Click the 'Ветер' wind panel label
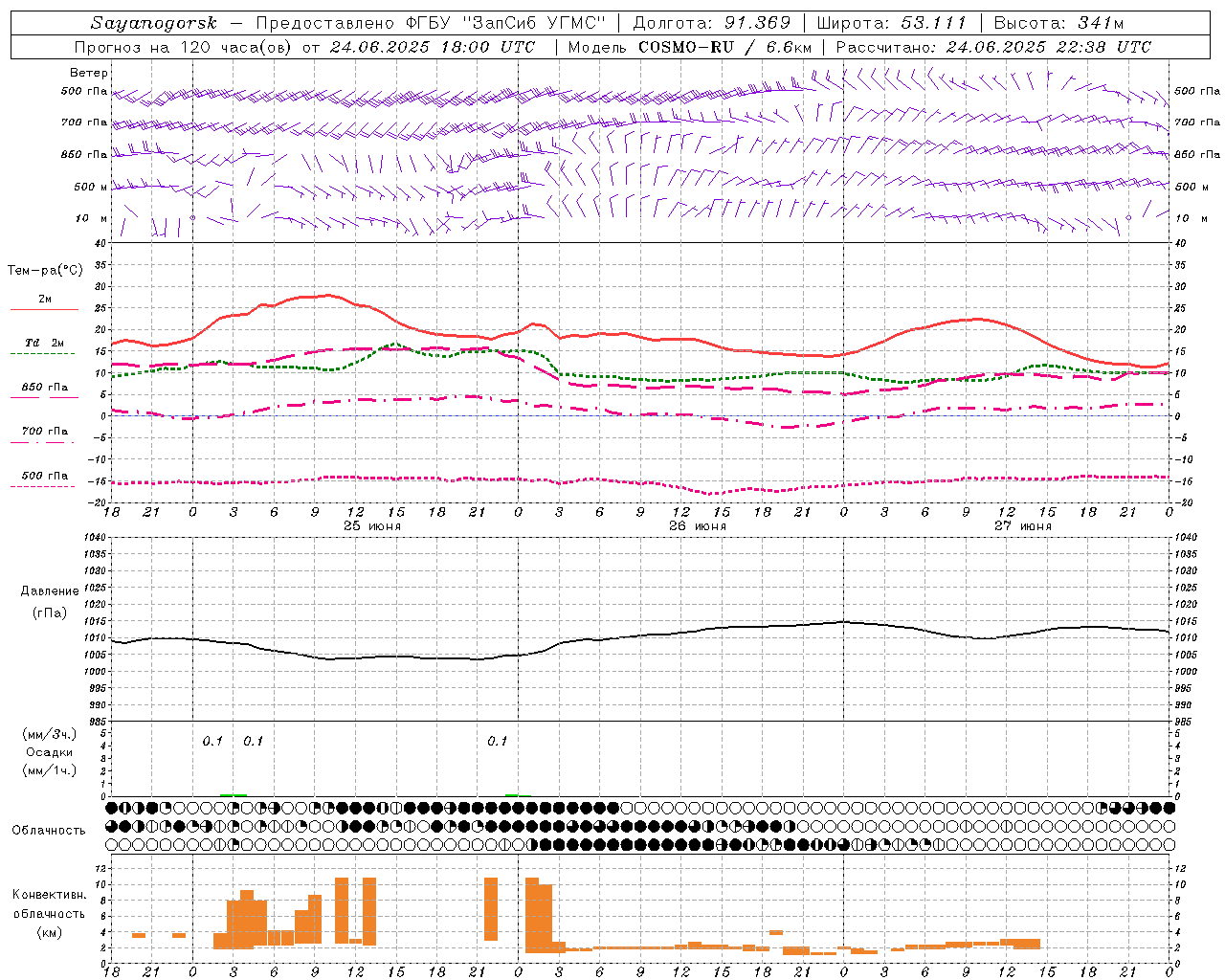The image size is (1225, 980). [89, 73]
